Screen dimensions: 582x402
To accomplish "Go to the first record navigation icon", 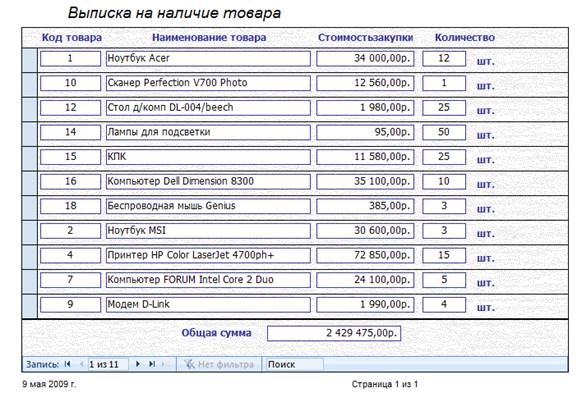I will pyautogui.click(x=67, y=364).
